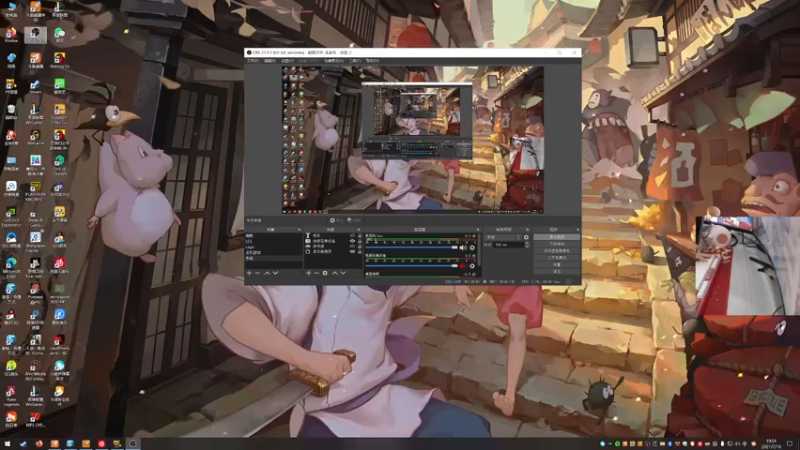Open the View (V) menu in OBS

[x=287, y=61]
